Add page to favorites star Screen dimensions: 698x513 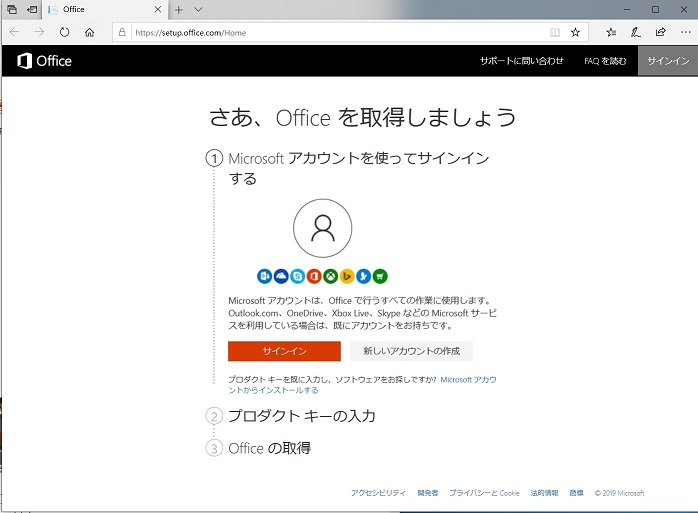[575, 32]
